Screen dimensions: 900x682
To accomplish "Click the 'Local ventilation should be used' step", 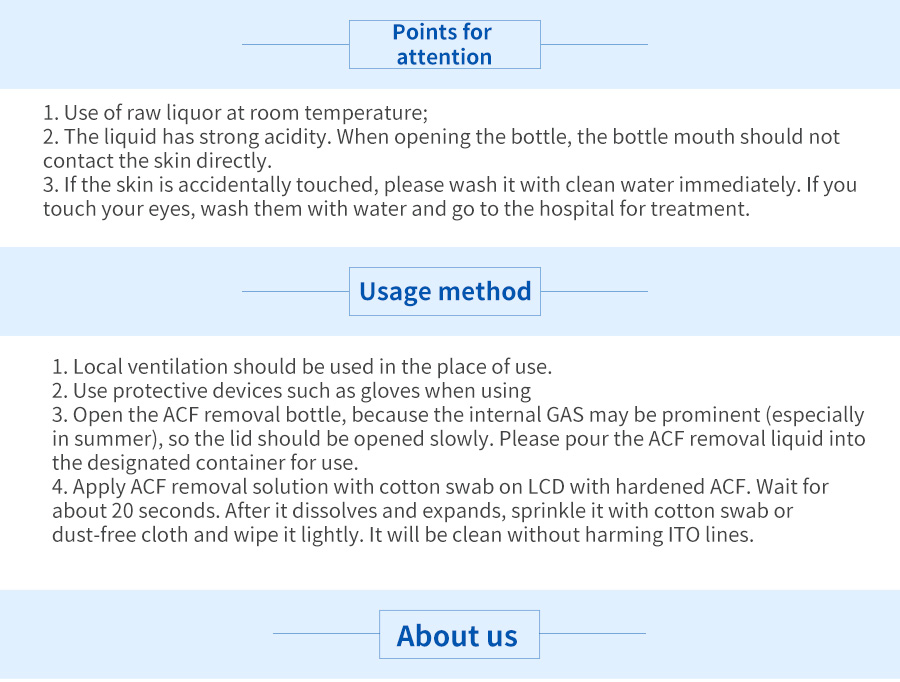I will click(x=302, y=367).
